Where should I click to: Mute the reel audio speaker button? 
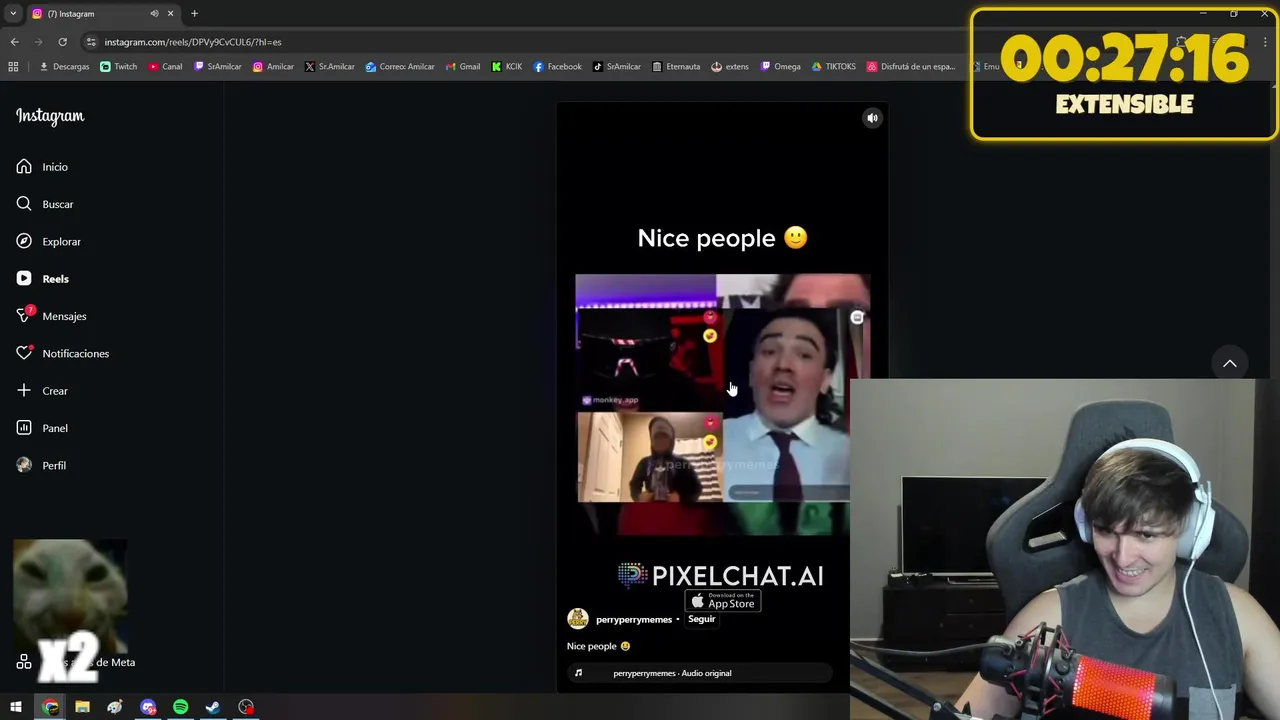coord(872,118)
